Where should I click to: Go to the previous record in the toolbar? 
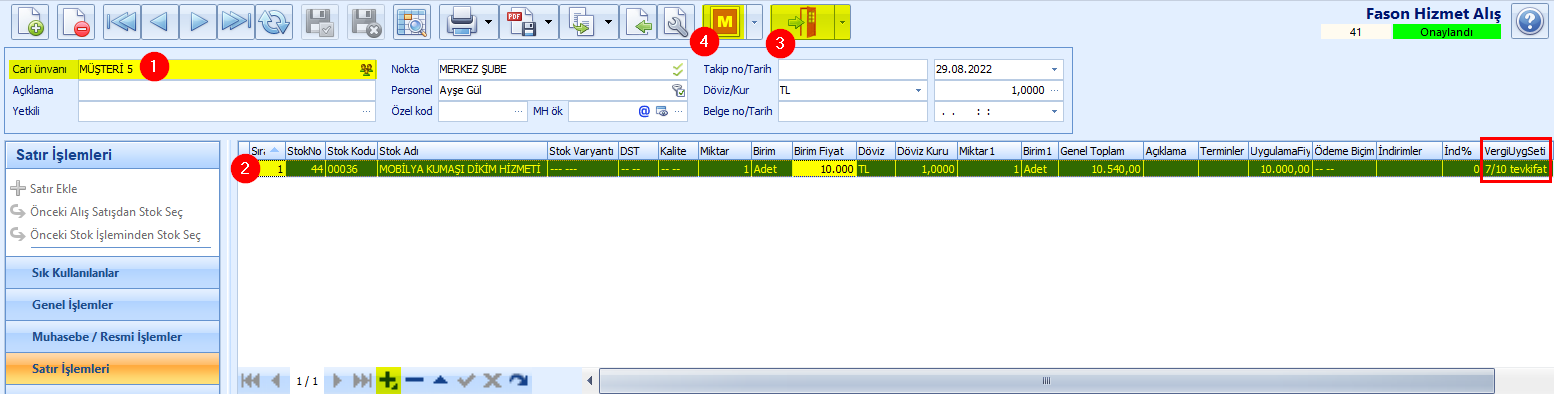point(159,22)
